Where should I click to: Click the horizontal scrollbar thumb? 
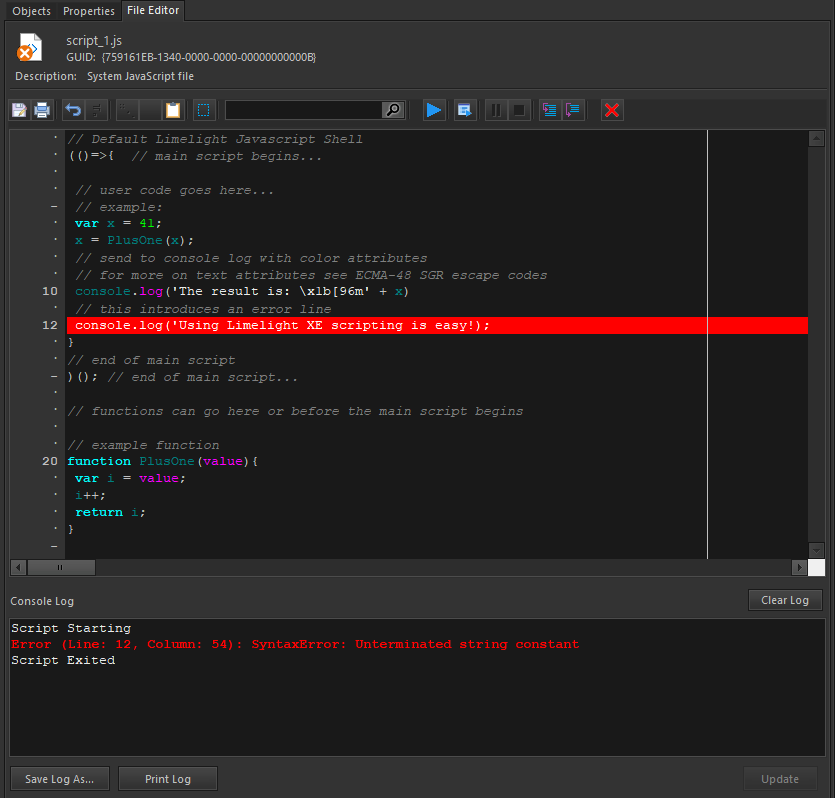pyautogui.click(x=61, y=567)
